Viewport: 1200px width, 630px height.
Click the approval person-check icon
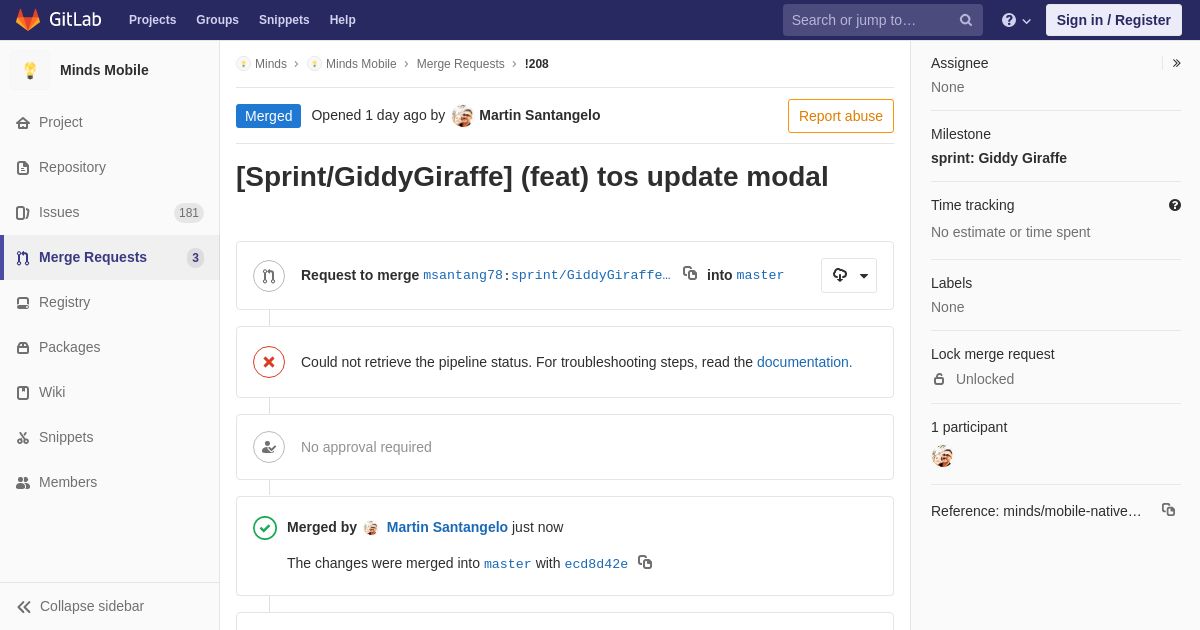(x=269, y=447)
